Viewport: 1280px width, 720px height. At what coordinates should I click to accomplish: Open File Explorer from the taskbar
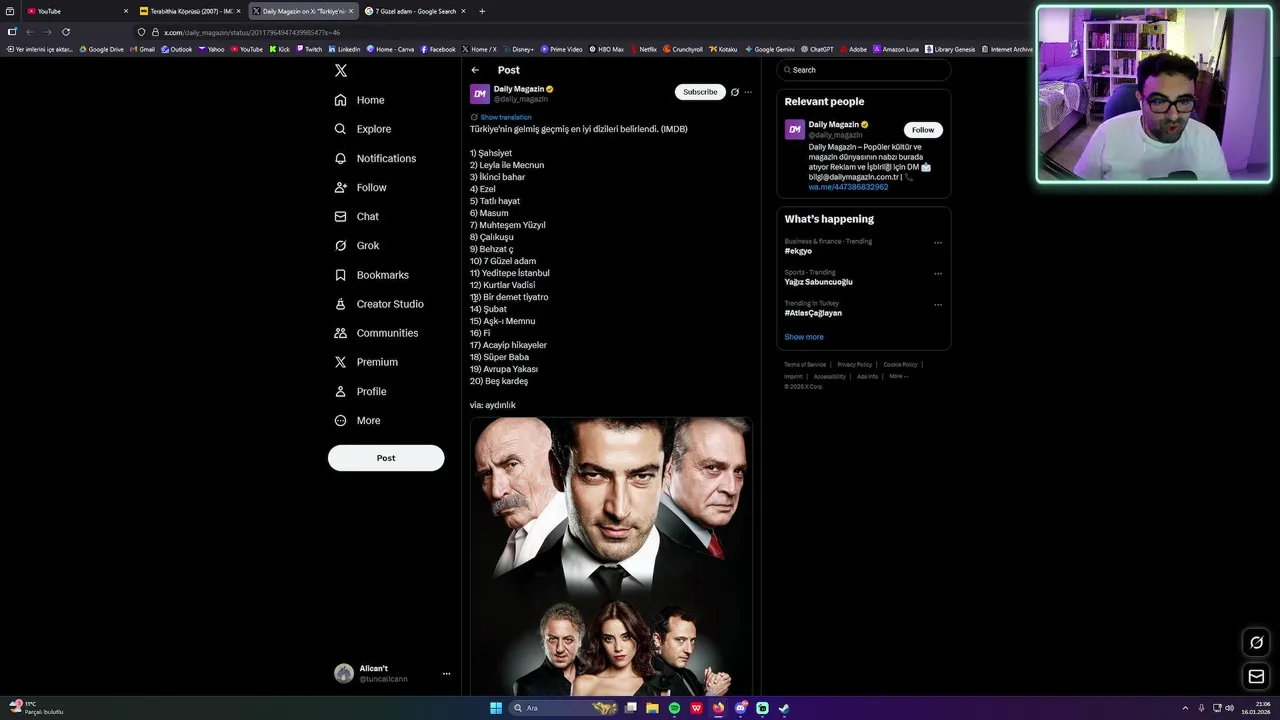coord(652,708)
